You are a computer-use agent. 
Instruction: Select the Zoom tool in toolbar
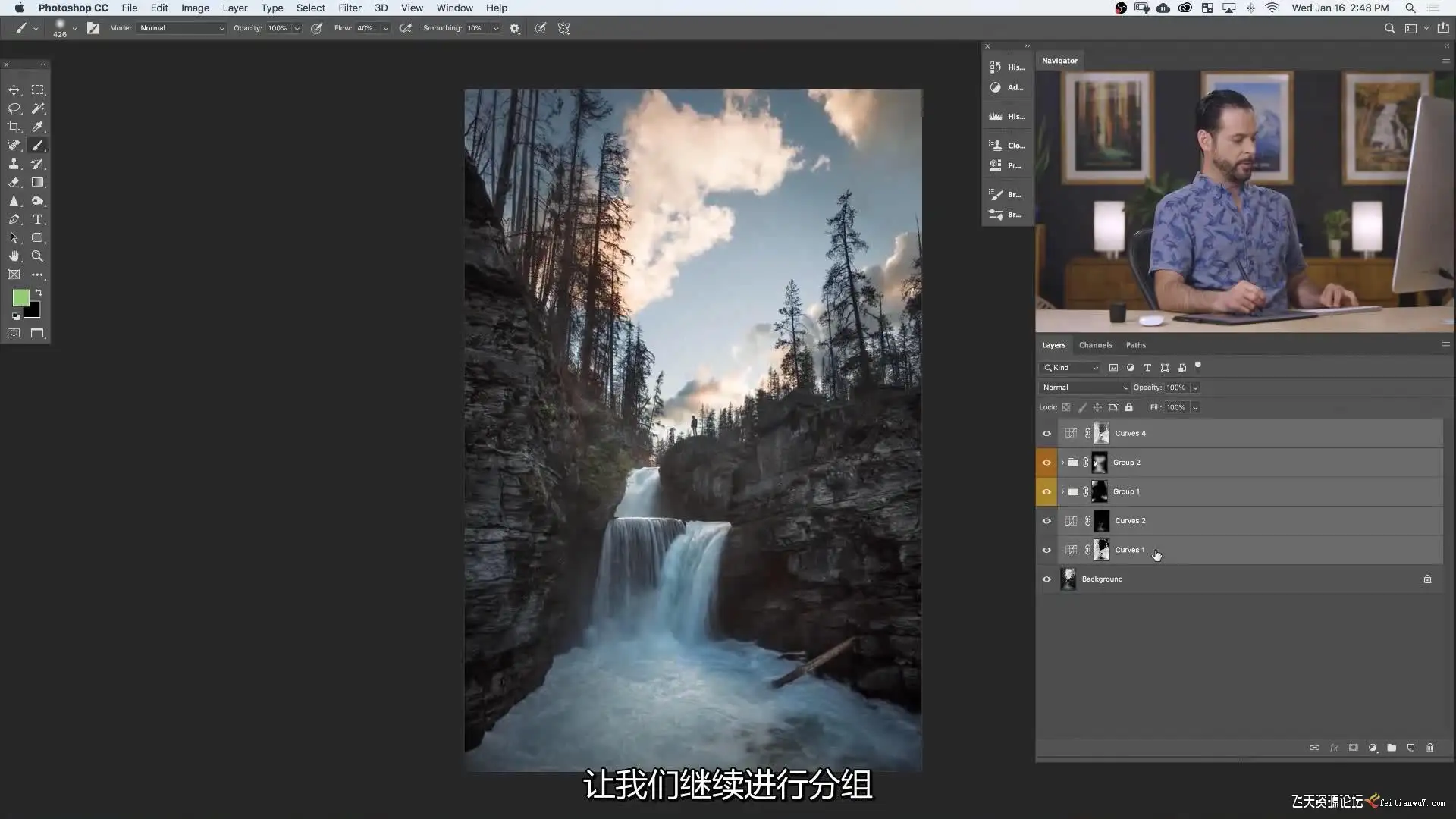coord(37,256)
